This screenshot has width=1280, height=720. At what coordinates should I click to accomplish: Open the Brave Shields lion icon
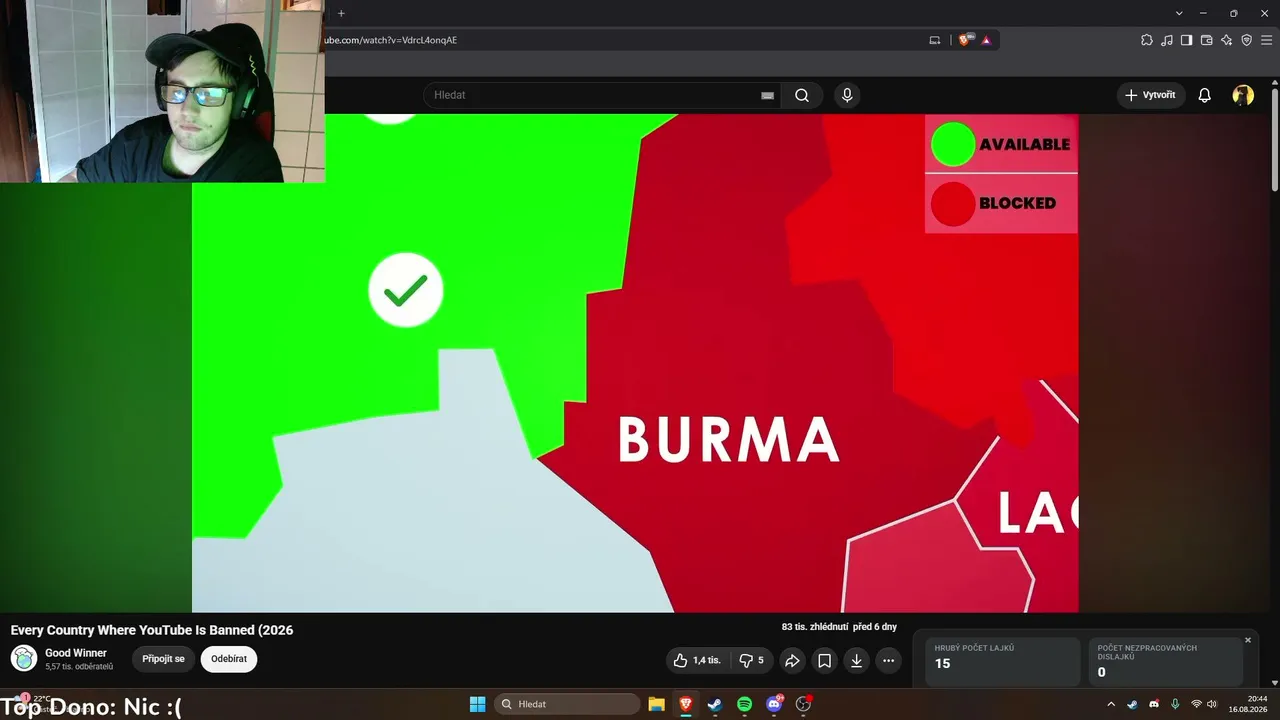pyautogui.click(x=966, y=40)
